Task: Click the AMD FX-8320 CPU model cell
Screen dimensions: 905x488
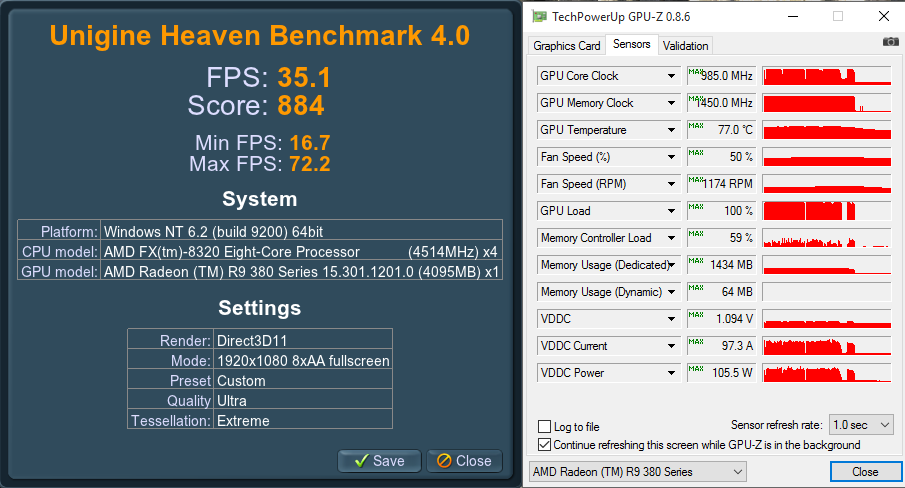Action: (301, 251)
